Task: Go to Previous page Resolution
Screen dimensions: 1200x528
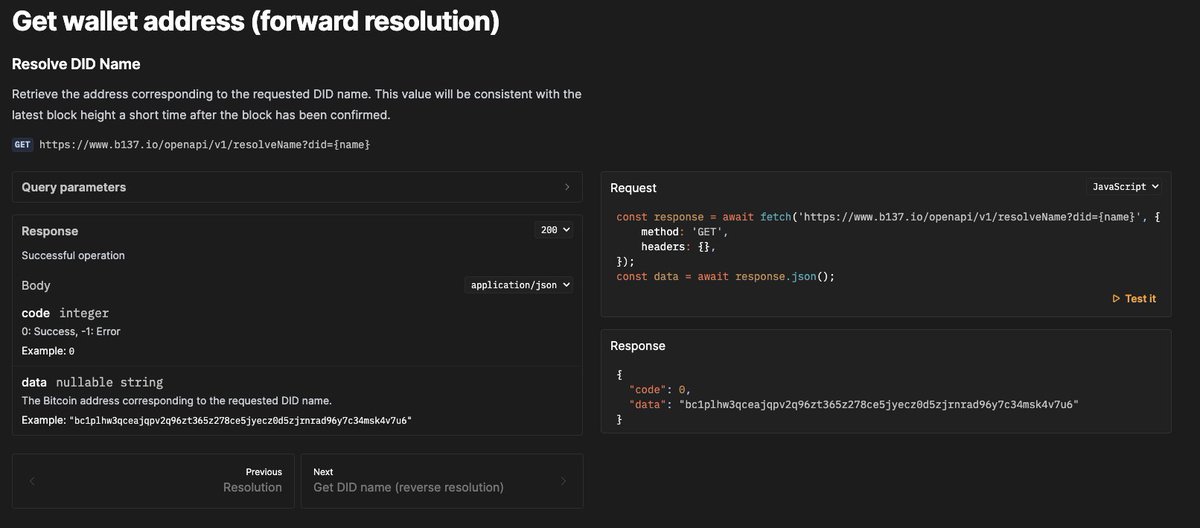Action: pos(153,480)
